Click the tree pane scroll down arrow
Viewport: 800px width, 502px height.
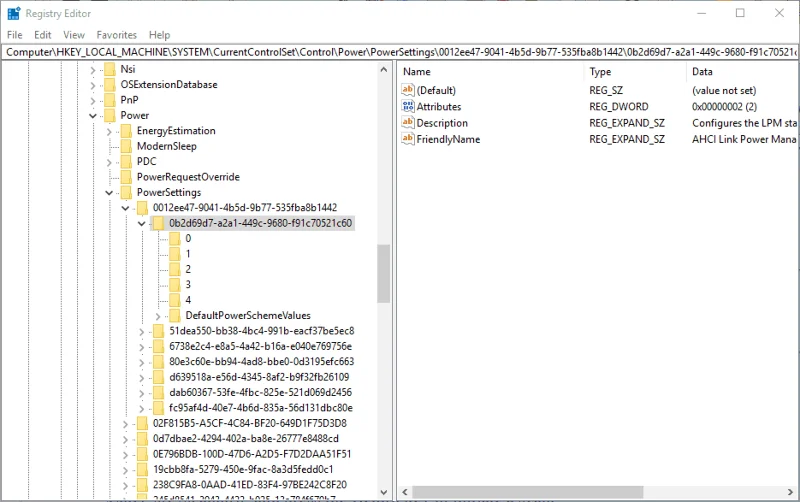coord(384,492)
